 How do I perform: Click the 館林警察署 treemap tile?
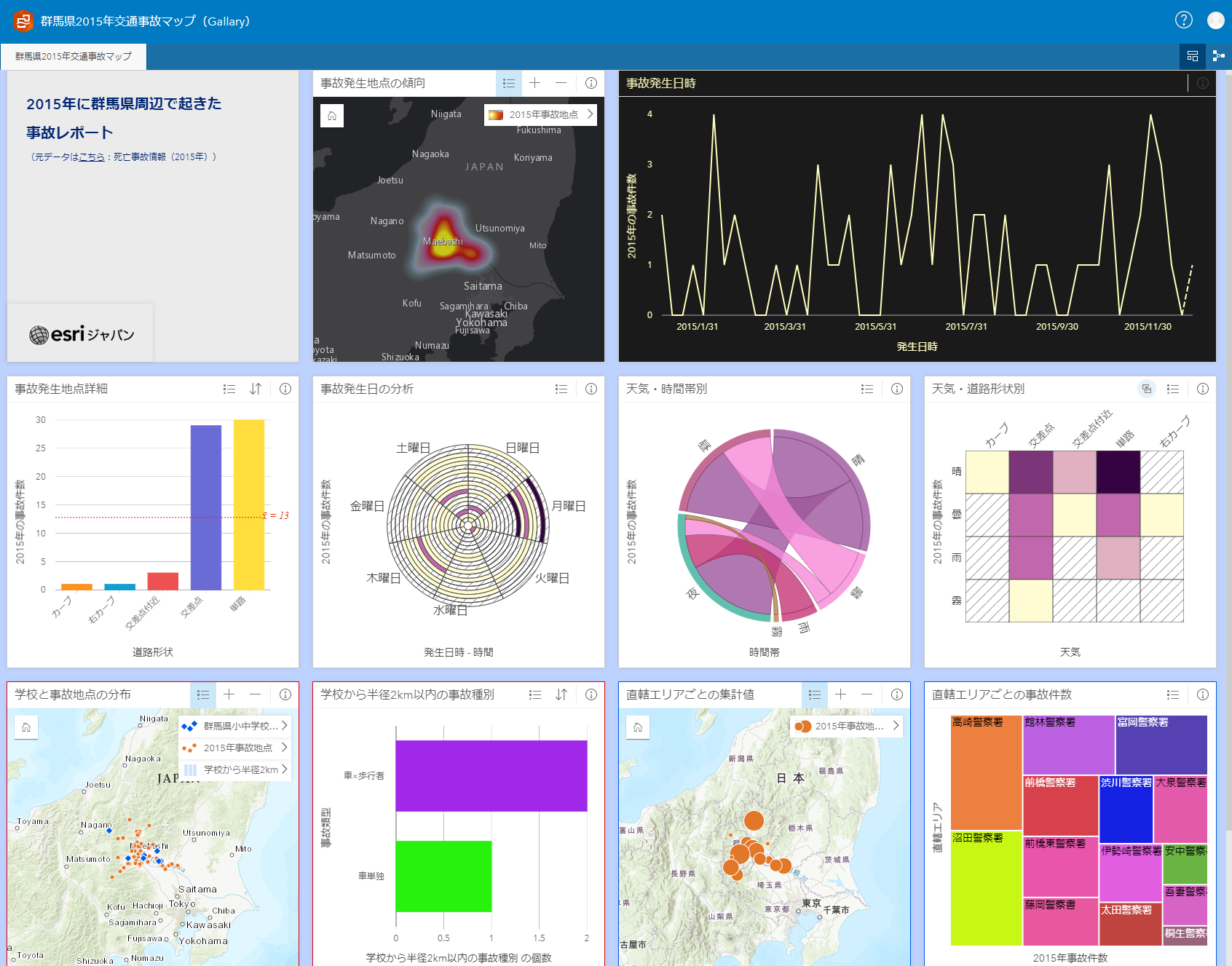click(1069, 745)
